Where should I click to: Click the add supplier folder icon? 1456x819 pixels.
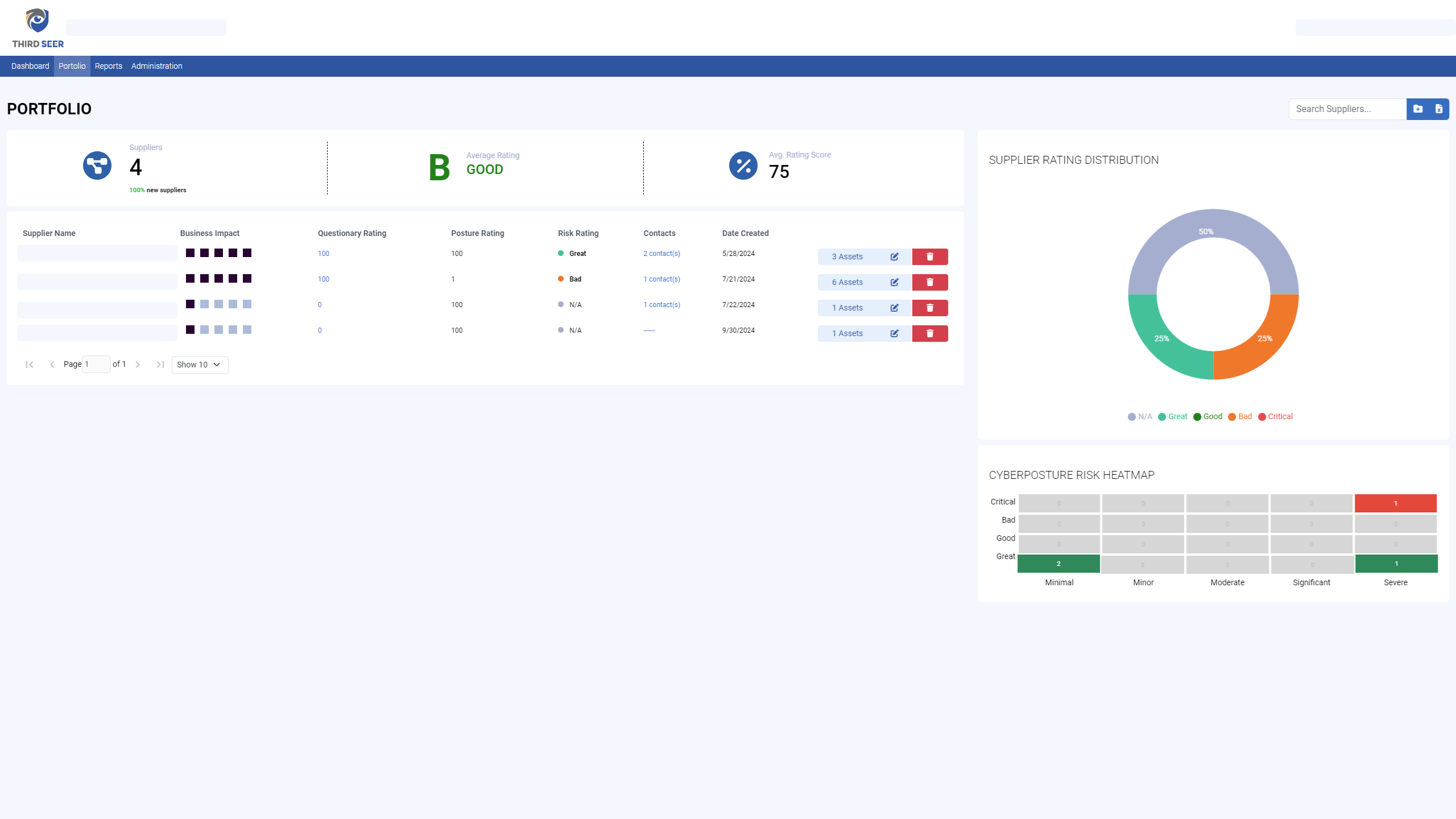coord(1418,109)
